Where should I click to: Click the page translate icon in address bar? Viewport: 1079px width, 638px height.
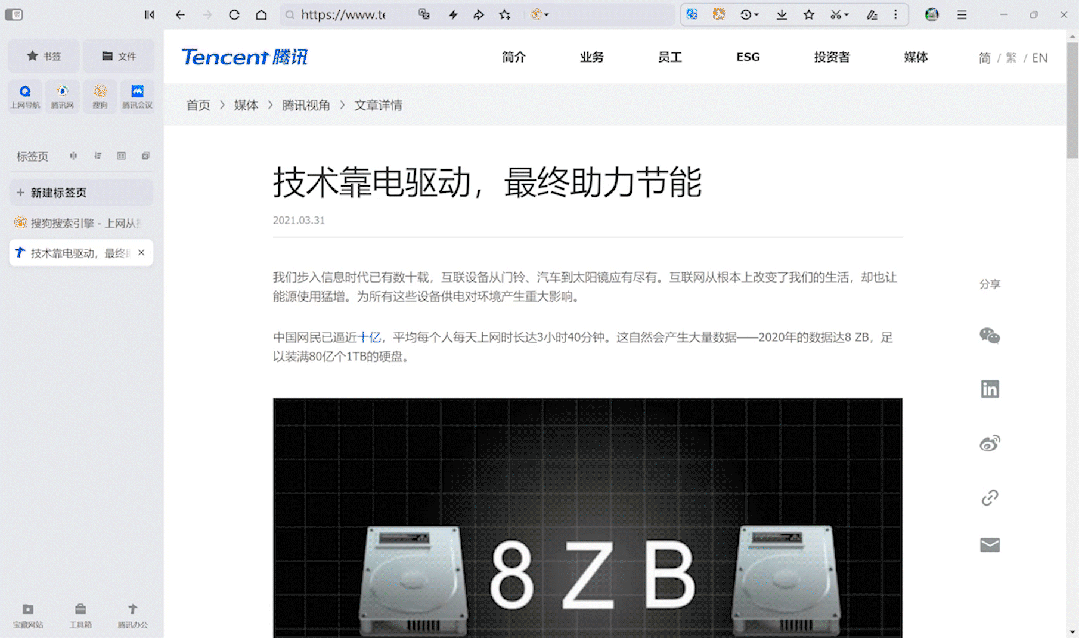coord(424,14)
